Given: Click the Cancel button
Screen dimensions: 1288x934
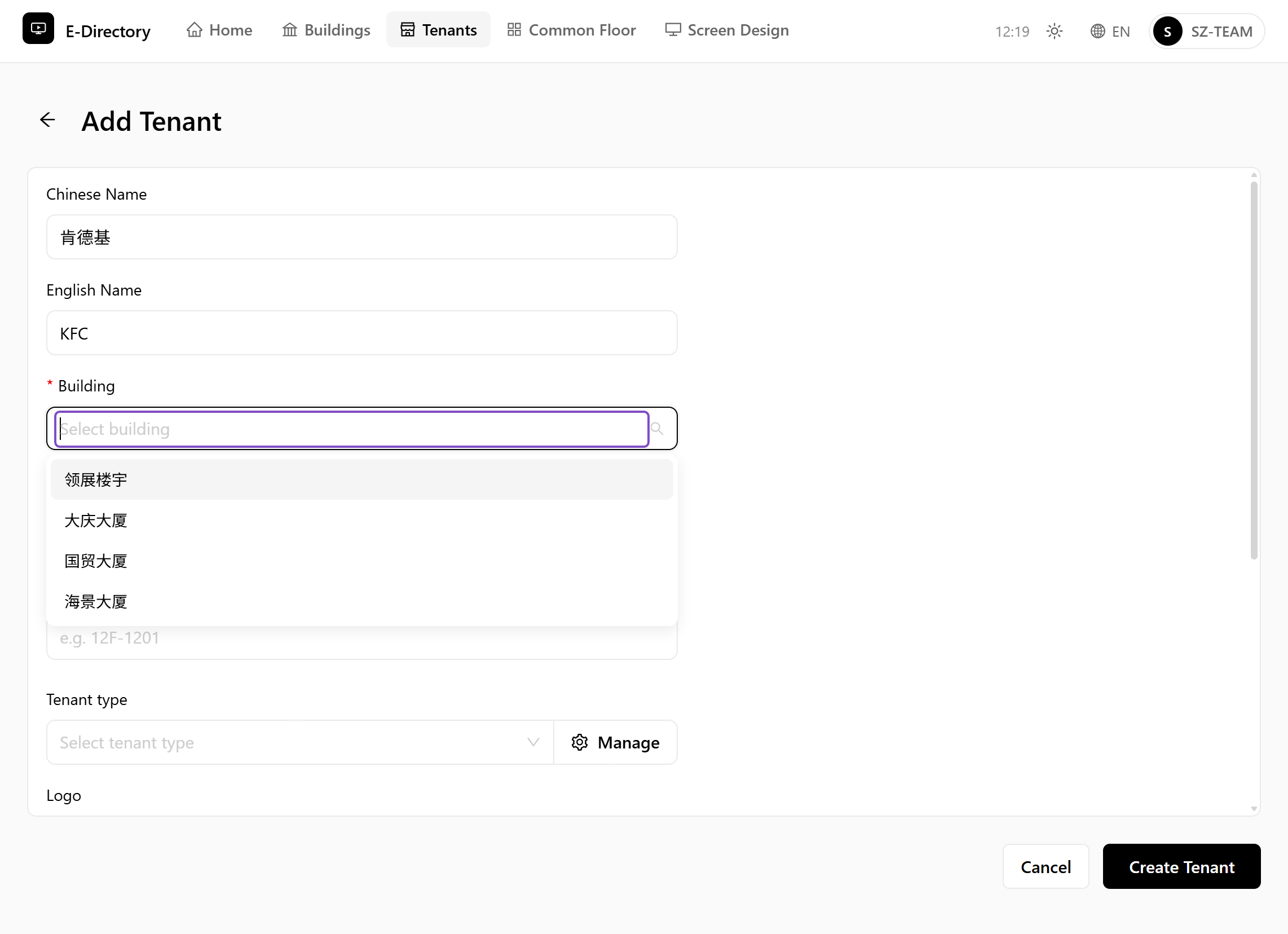Looking at the screenshot, I should coord(1046,867).
